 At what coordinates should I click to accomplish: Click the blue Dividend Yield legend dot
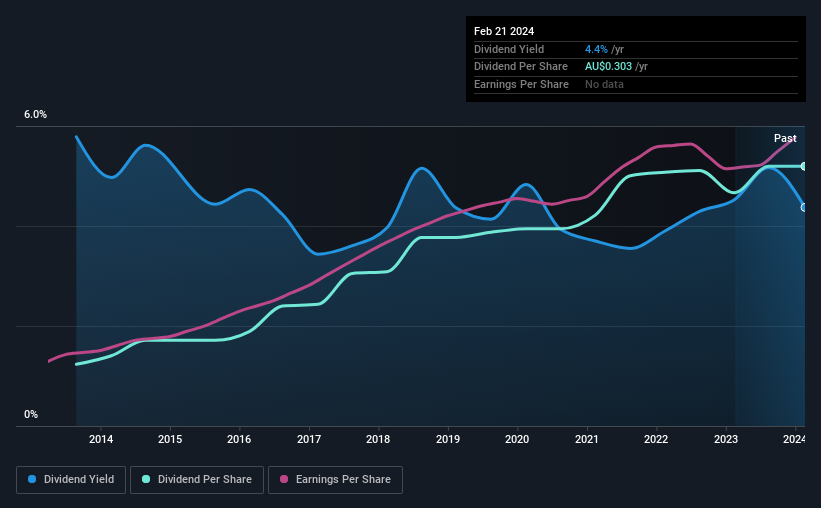click(32, 479)
